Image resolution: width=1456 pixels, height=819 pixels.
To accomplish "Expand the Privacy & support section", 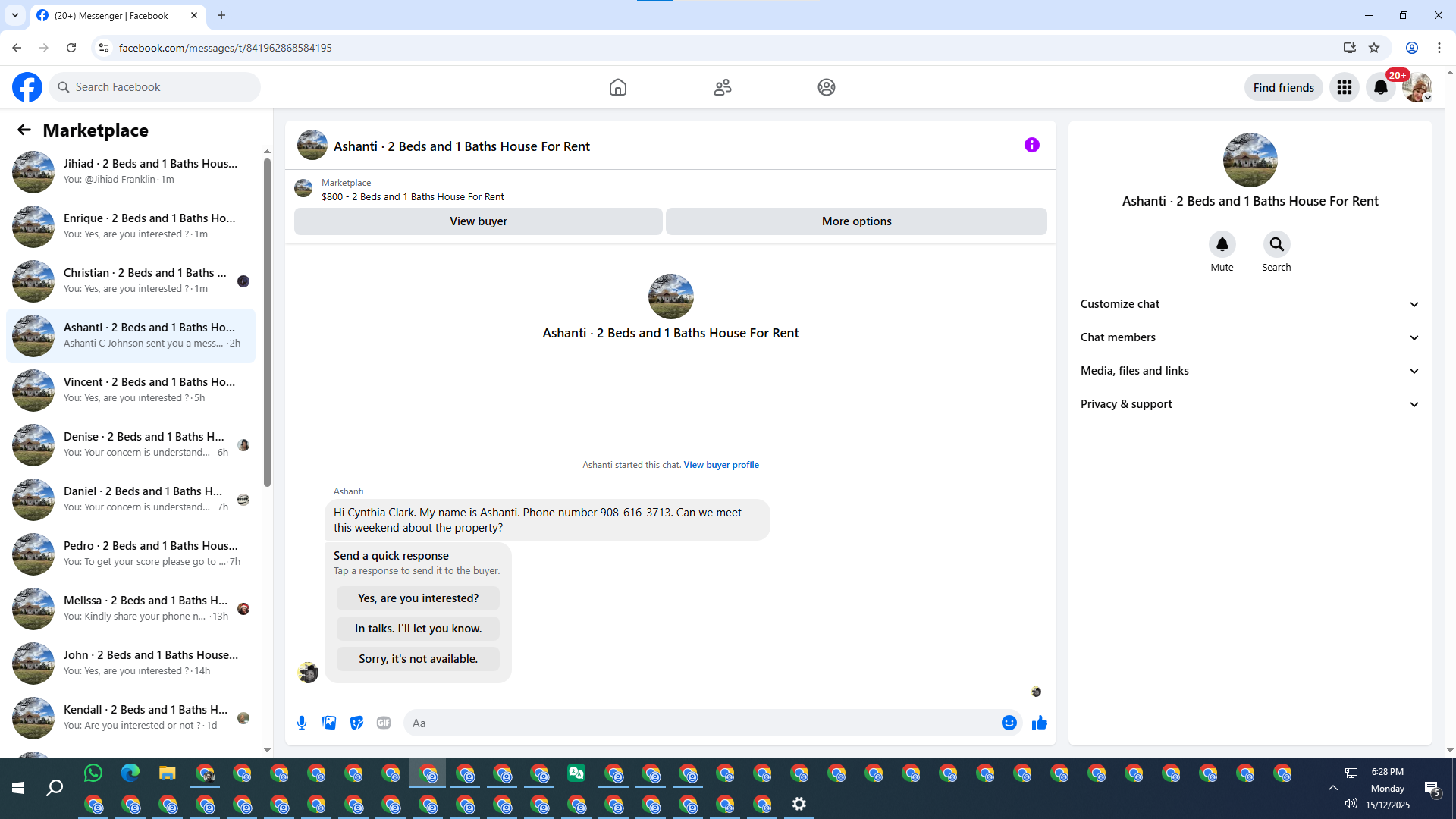I will coord(1250,404).
